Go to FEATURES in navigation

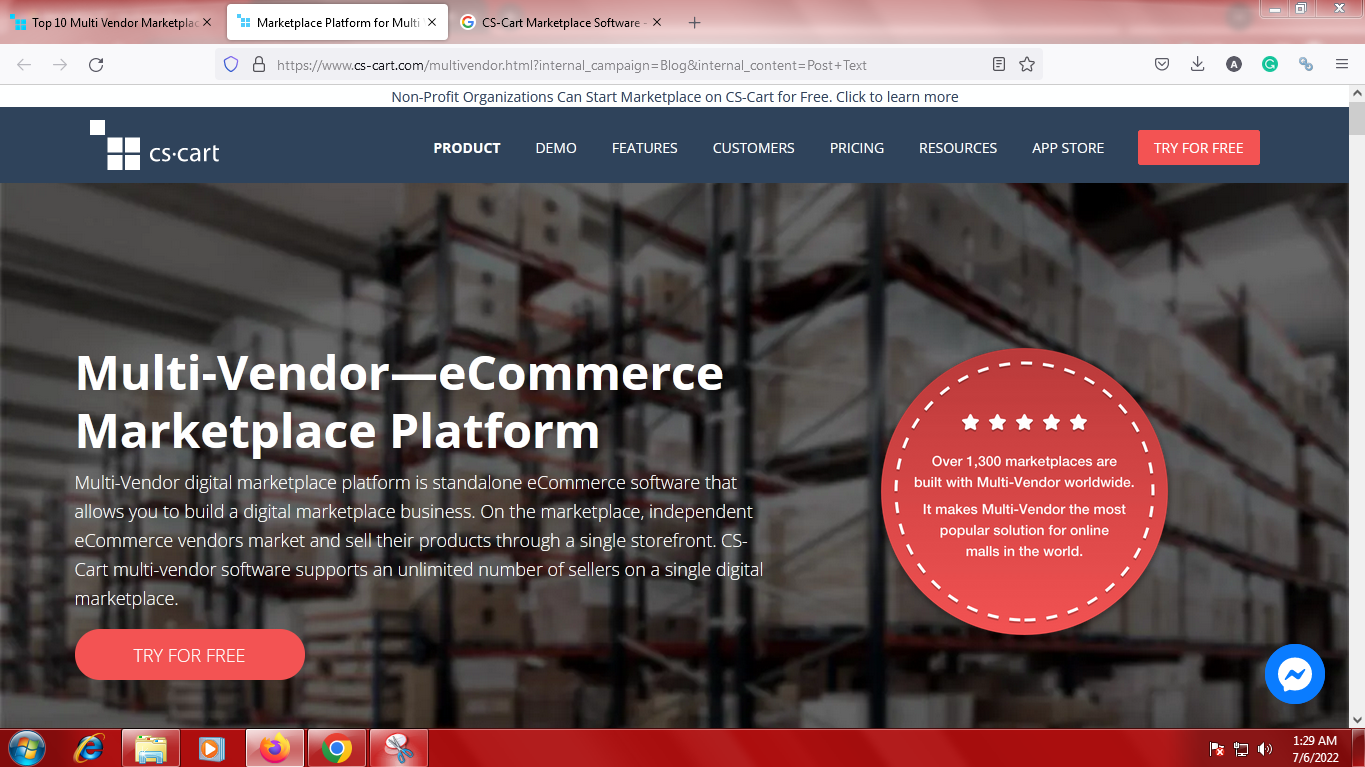pos(645,148)
